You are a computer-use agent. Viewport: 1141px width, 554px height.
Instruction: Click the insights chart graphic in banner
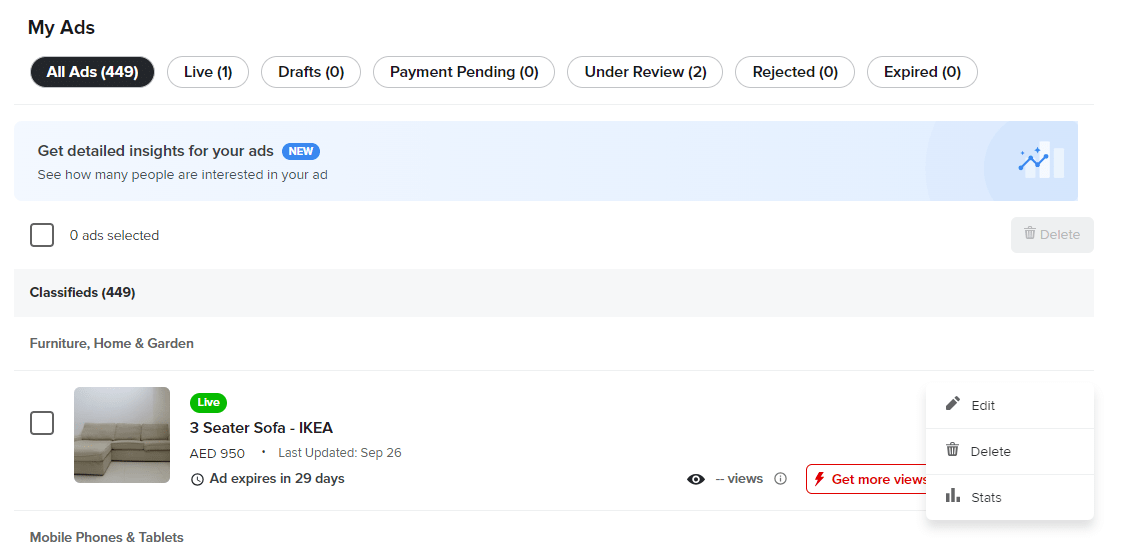pos(1041,159)
